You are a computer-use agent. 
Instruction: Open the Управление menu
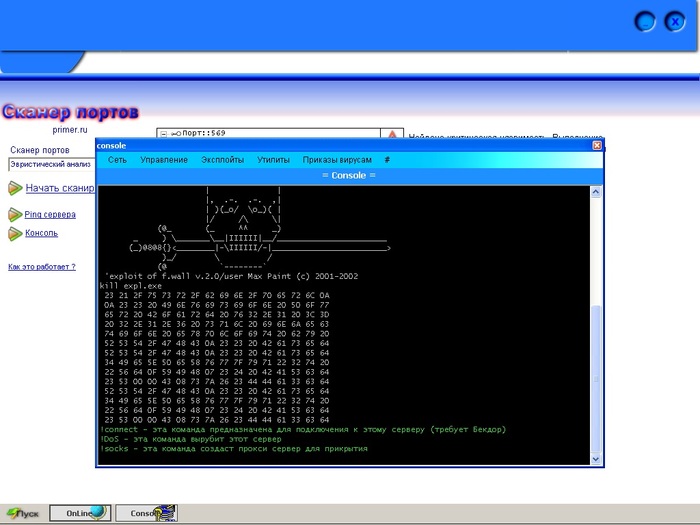pyautogui.click(x=164, y=160)
